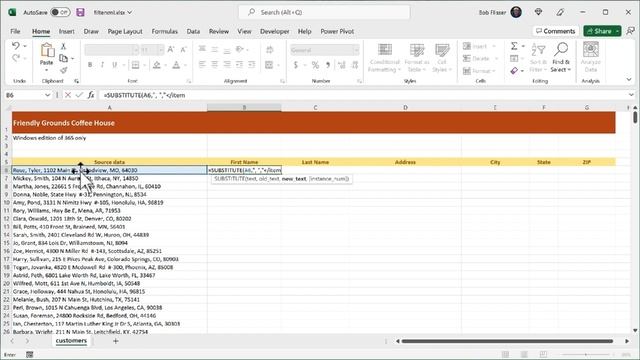The image size is (640, 360).
Task: Open Conditional Formatting menu
Action: [x=384, y=58]
